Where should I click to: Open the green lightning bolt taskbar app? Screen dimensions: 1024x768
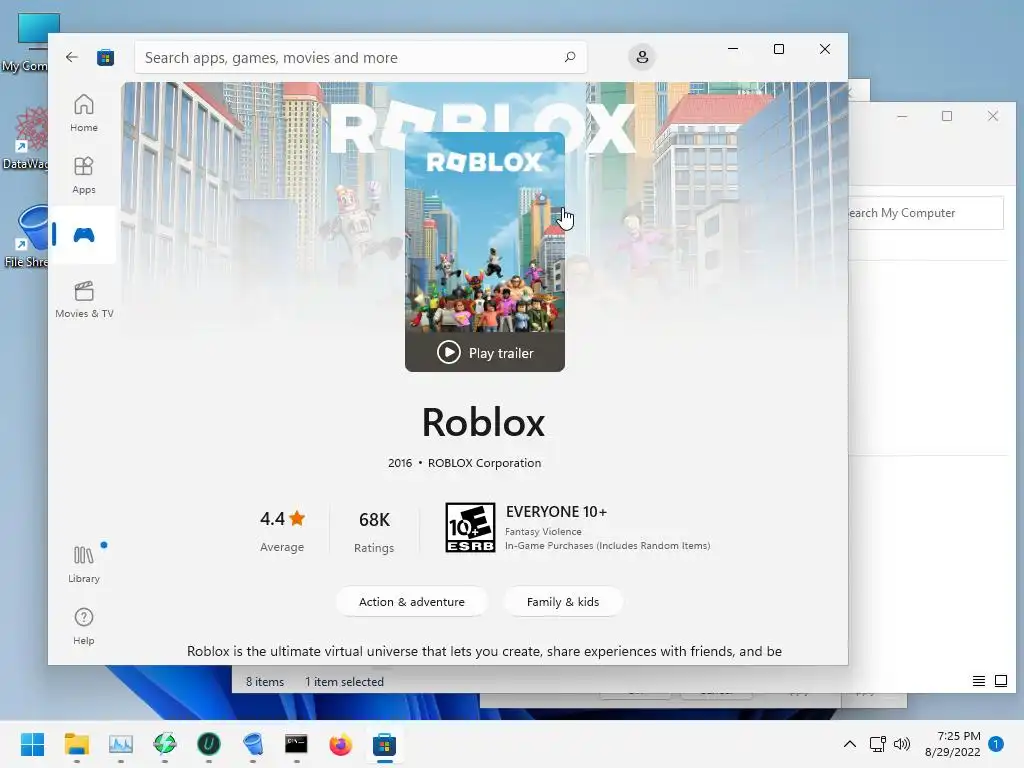(165, 744)
